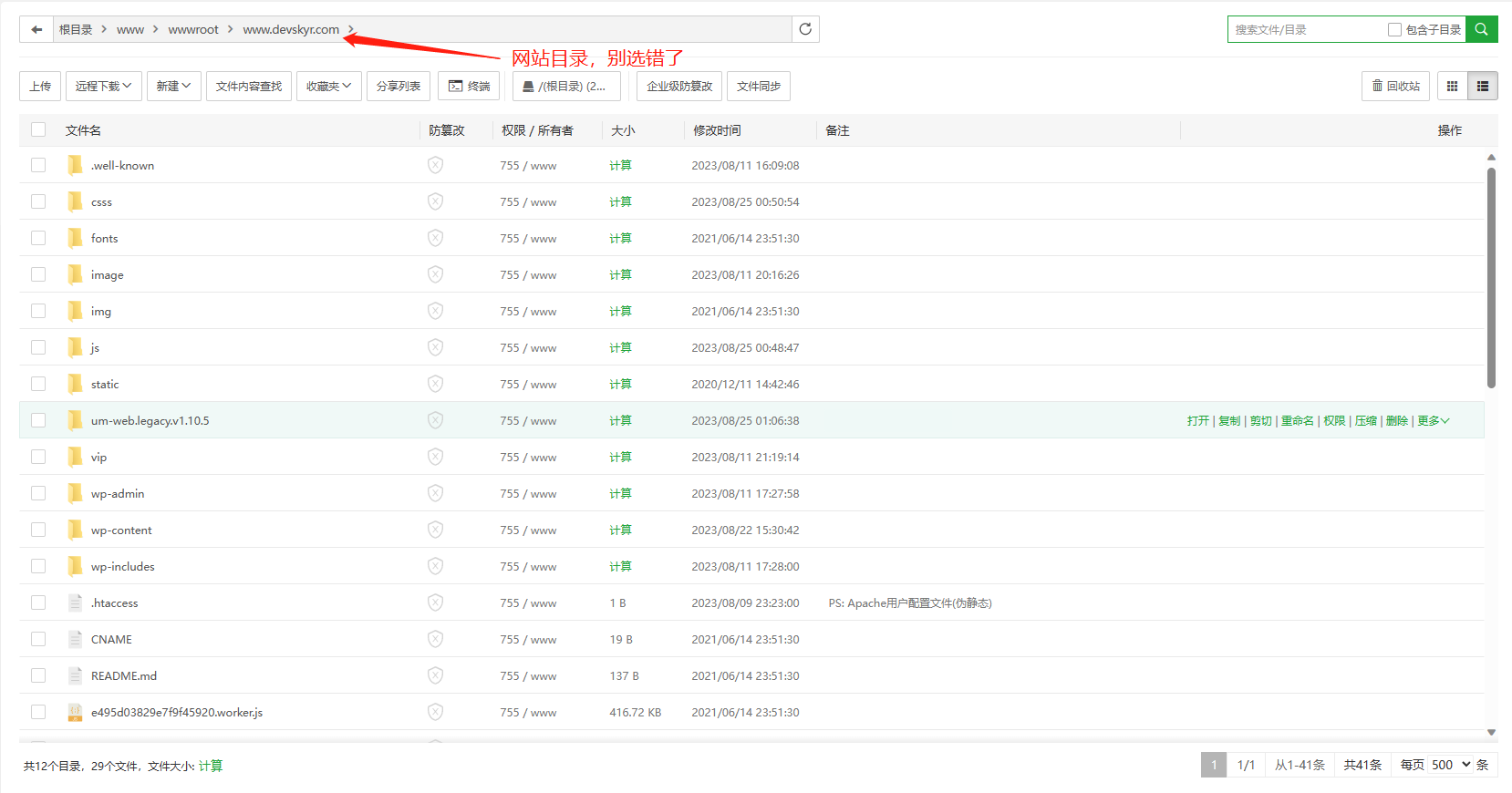Click the green search magnifier button
1512x793 pixels.
click(1482, 29)
